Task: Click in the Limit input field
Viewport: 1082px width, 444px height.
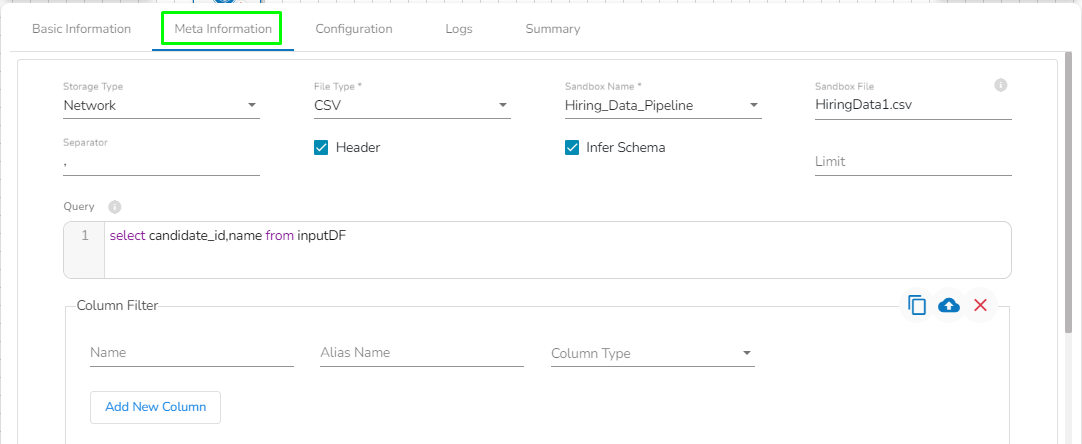Action: click(912, 162)
